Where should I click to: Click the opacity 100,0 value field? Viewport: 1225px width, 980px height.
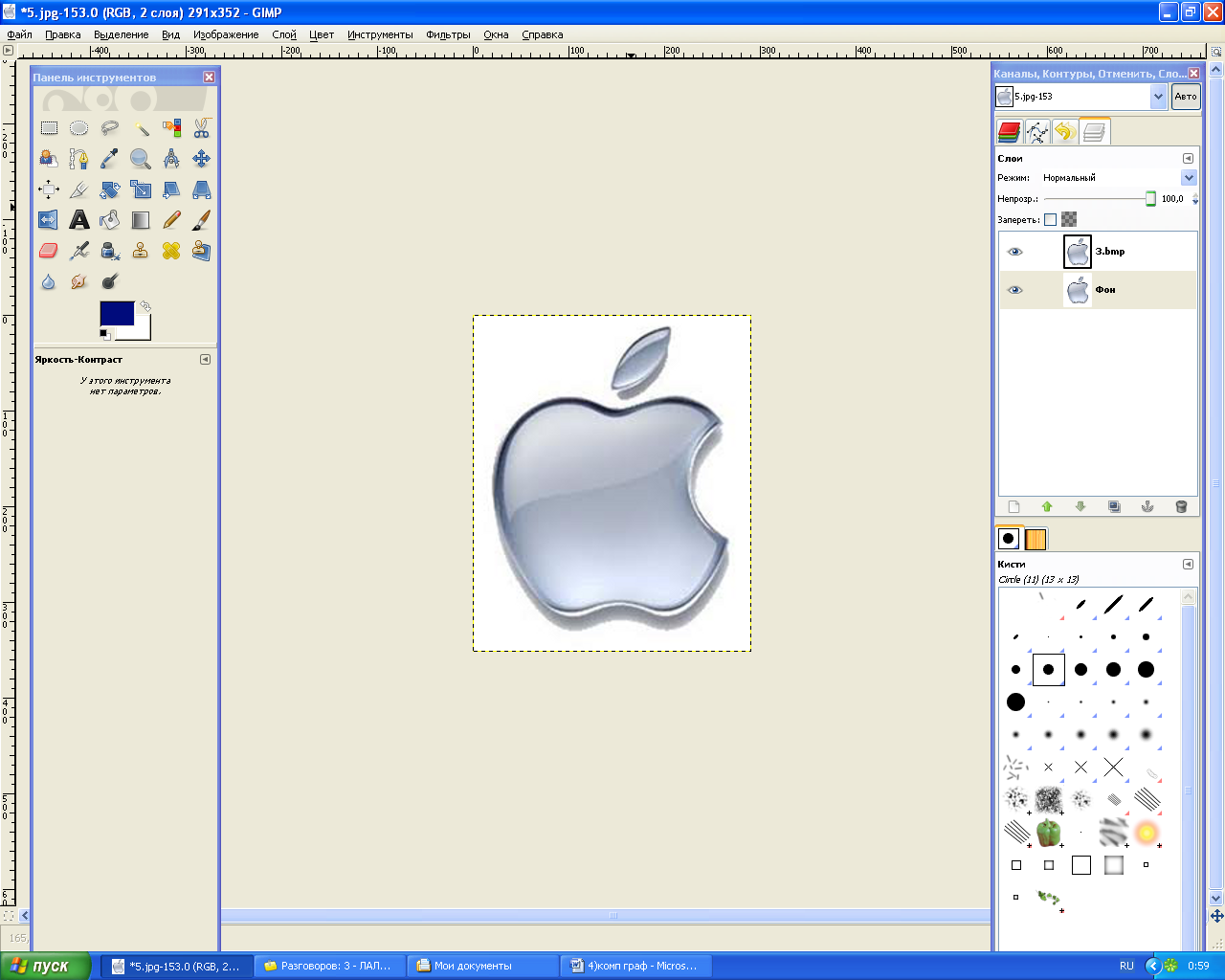coord(1173,199)
